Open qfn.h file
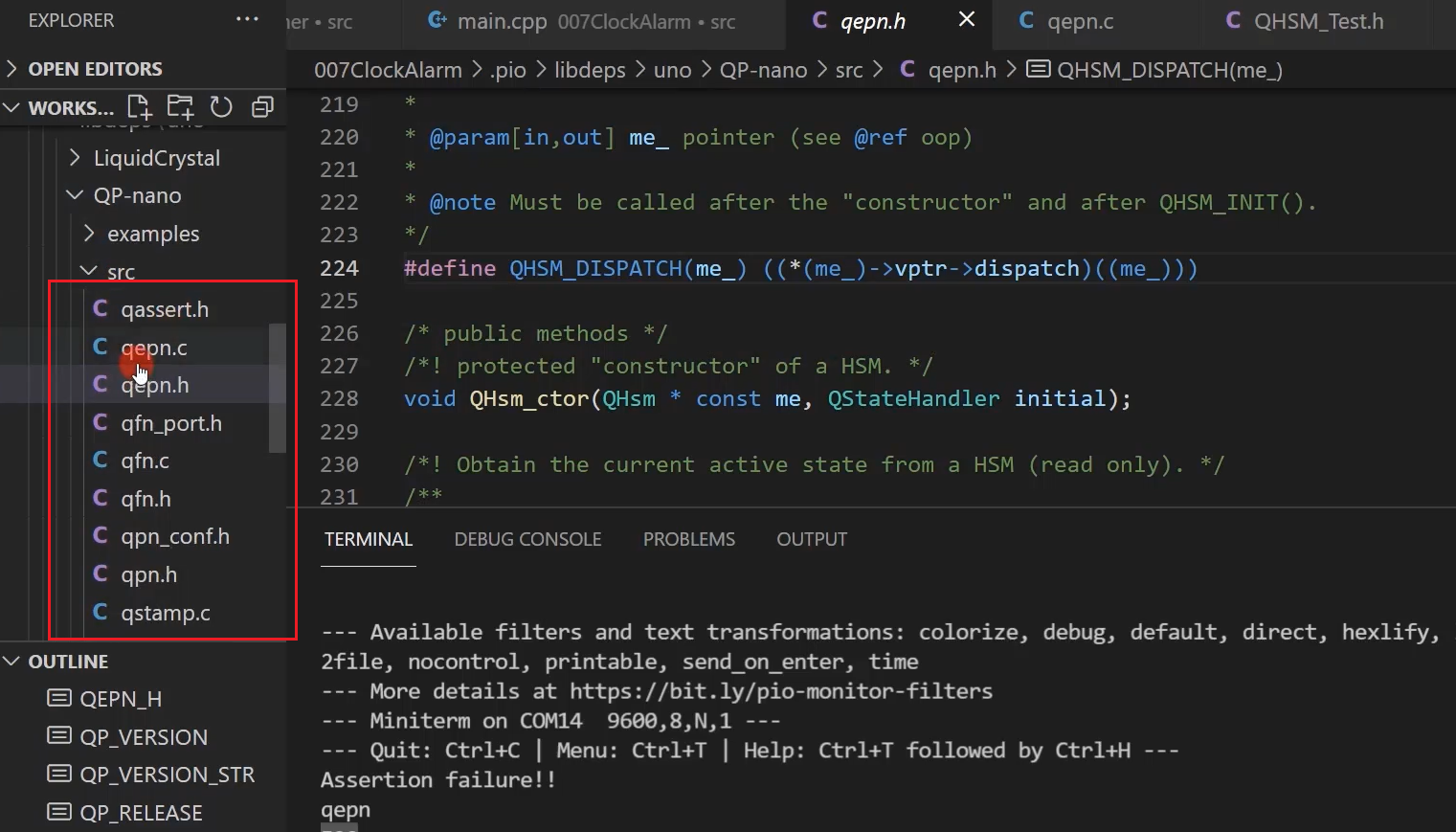 [x=146, y=499]
